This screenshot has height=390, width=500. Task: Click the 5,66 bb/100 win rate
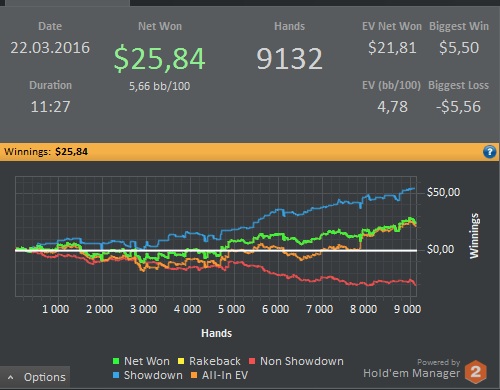(x=159, y=86)
